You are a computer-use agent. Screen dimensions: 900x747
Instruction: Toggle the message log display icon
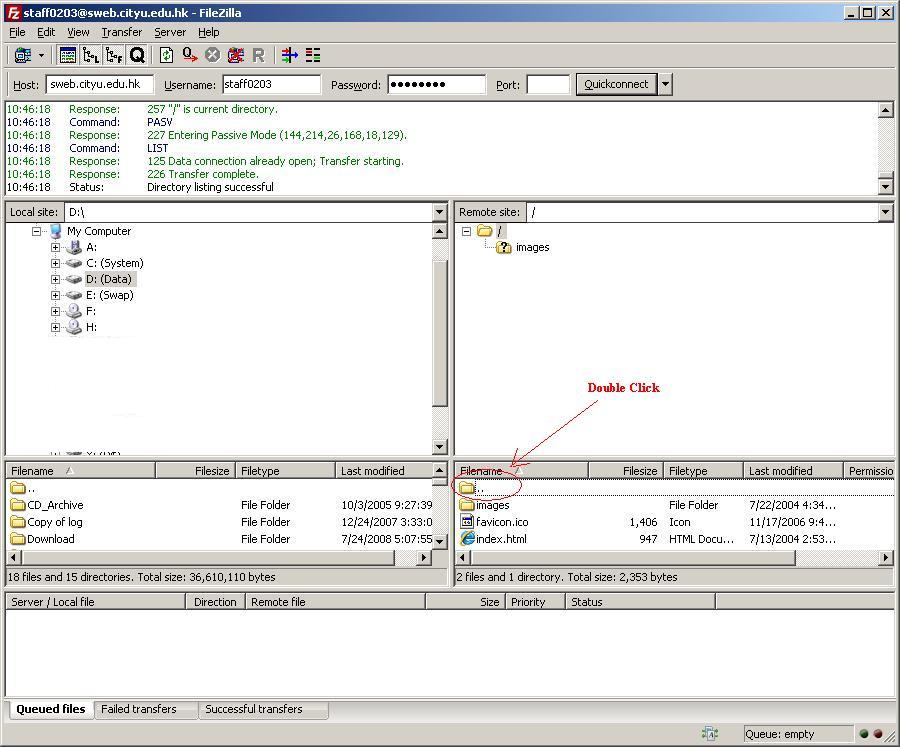click(68, 56)
